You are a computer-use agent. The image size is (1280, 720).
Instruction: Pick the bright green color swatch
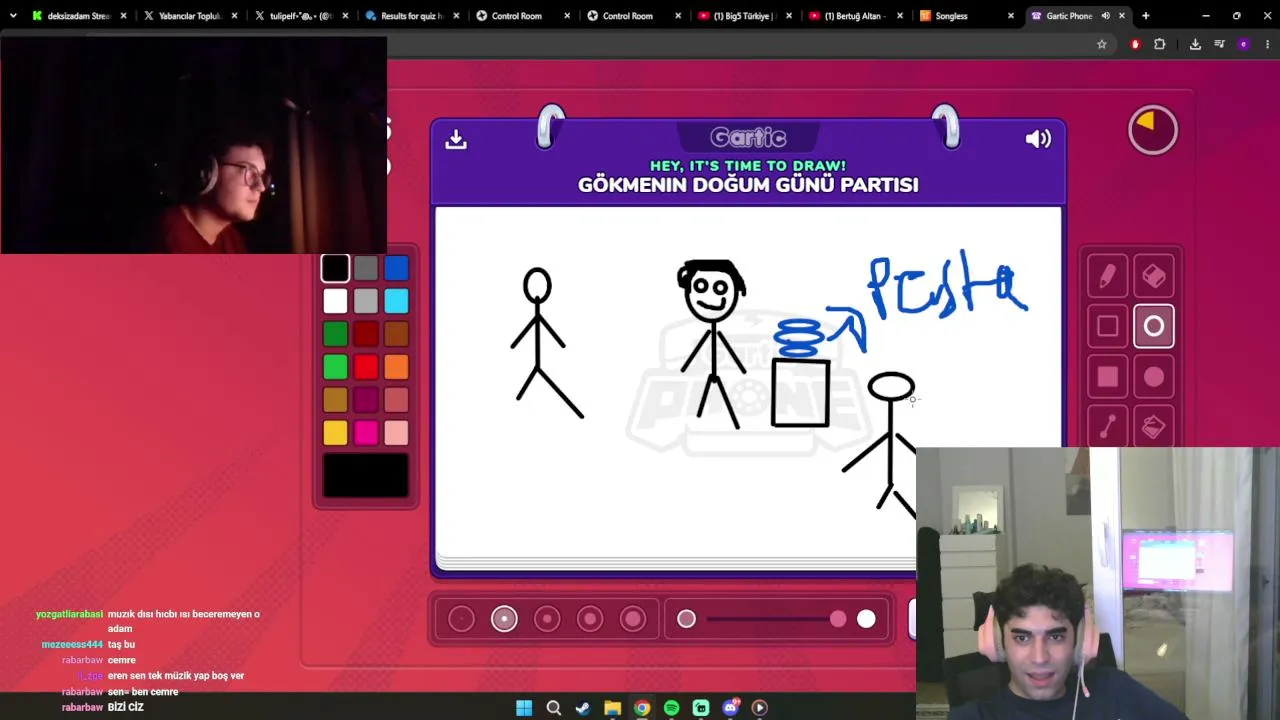[335, 367]
